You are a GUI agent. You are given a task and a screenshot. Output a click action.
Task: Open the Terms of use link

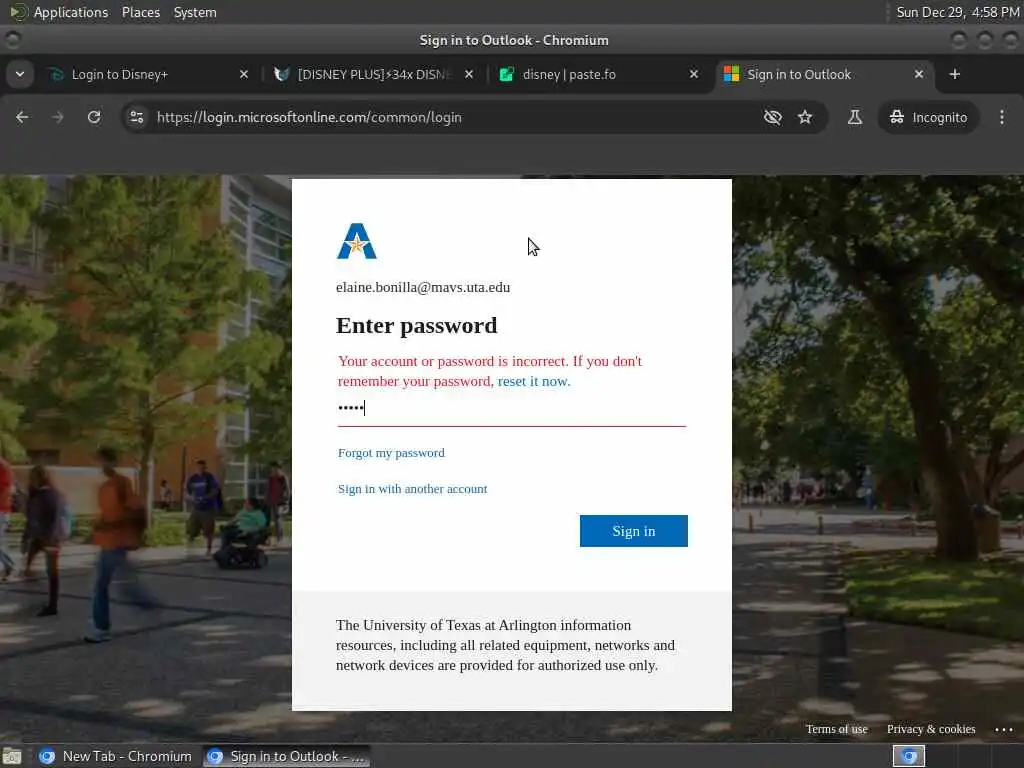(x=836, y=729)
